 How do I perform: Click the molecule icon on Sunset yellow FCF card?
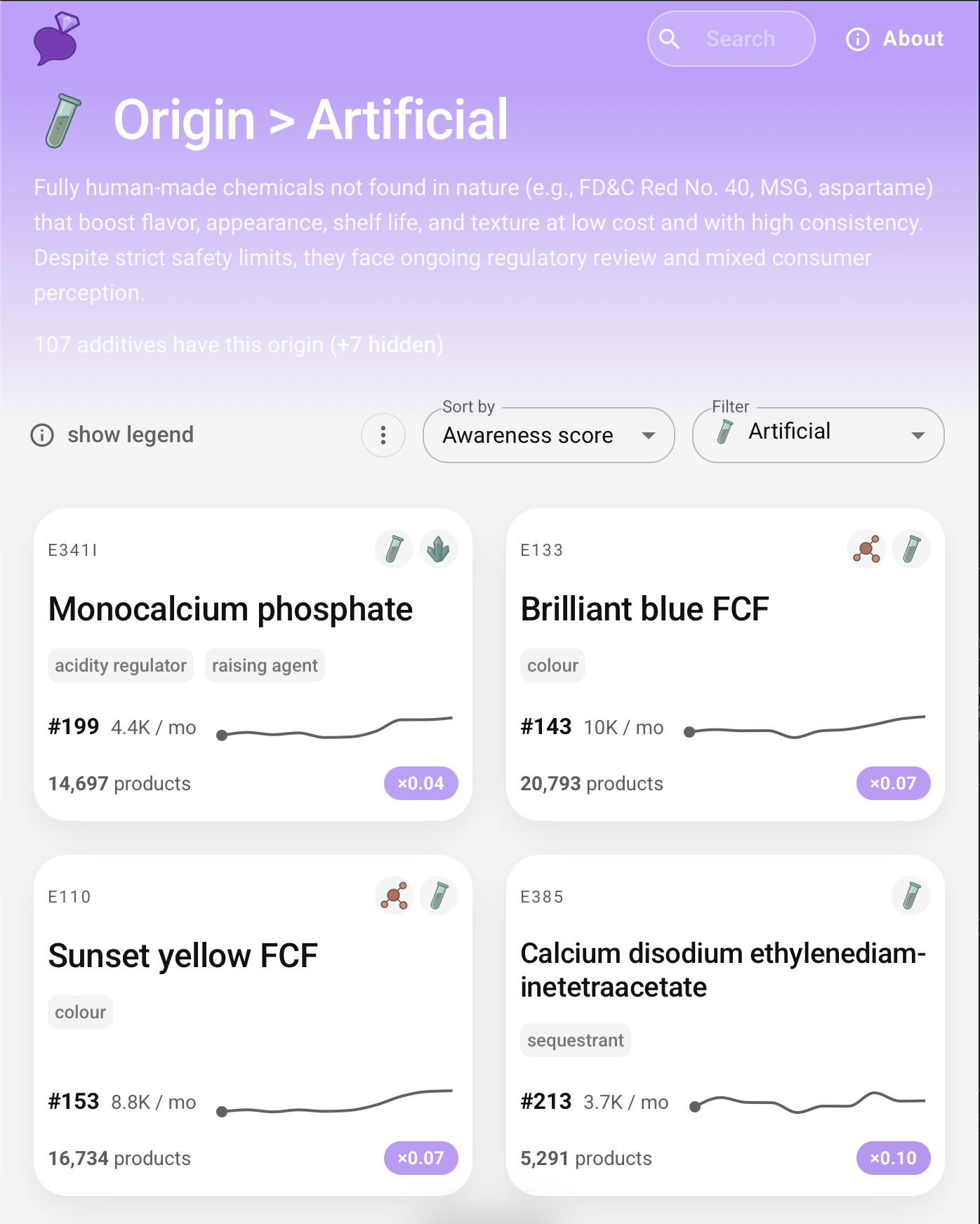[394, 896]
